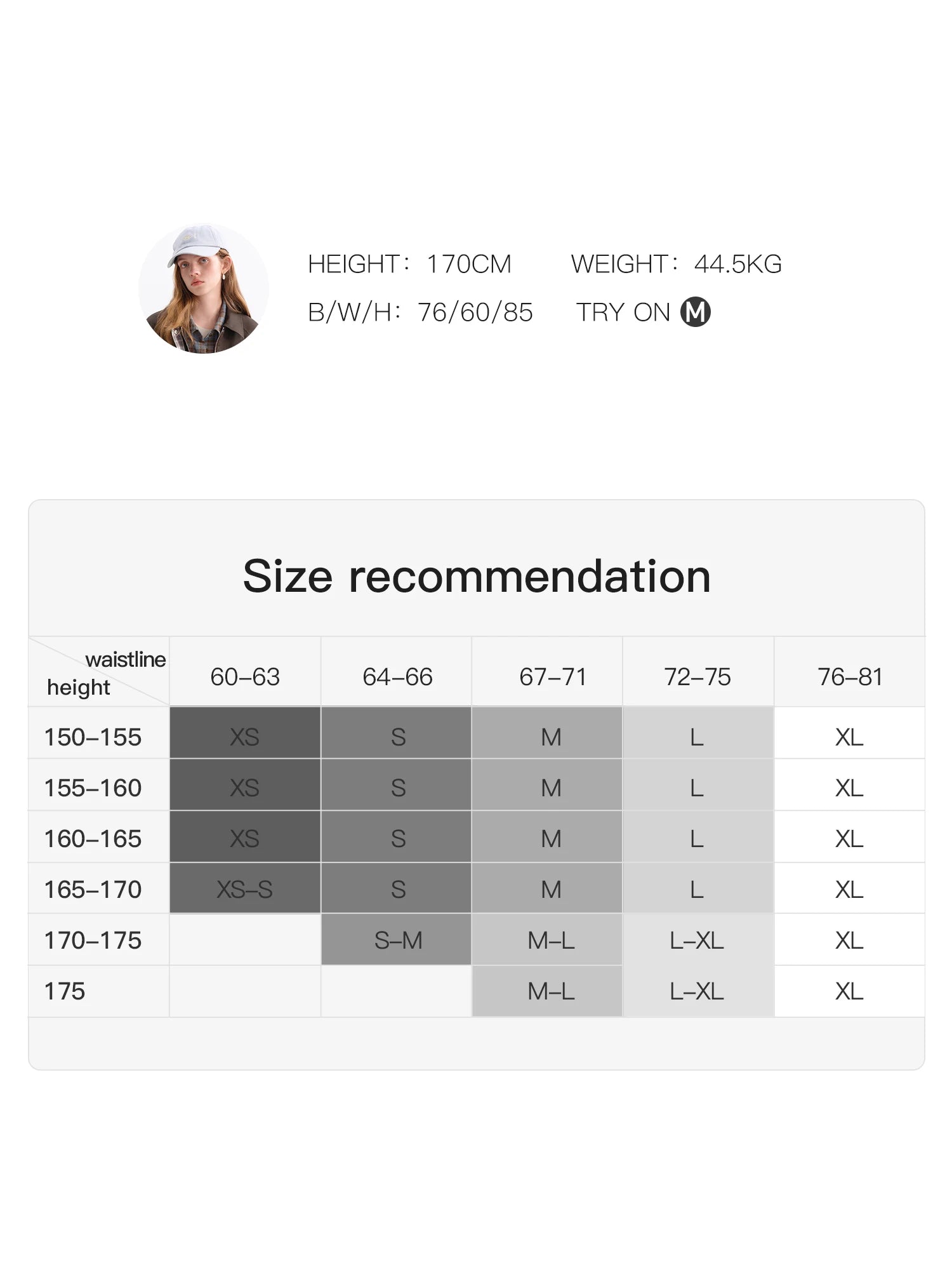
Task: Select the 60–63 waistline column header
Action: [245, 677]
